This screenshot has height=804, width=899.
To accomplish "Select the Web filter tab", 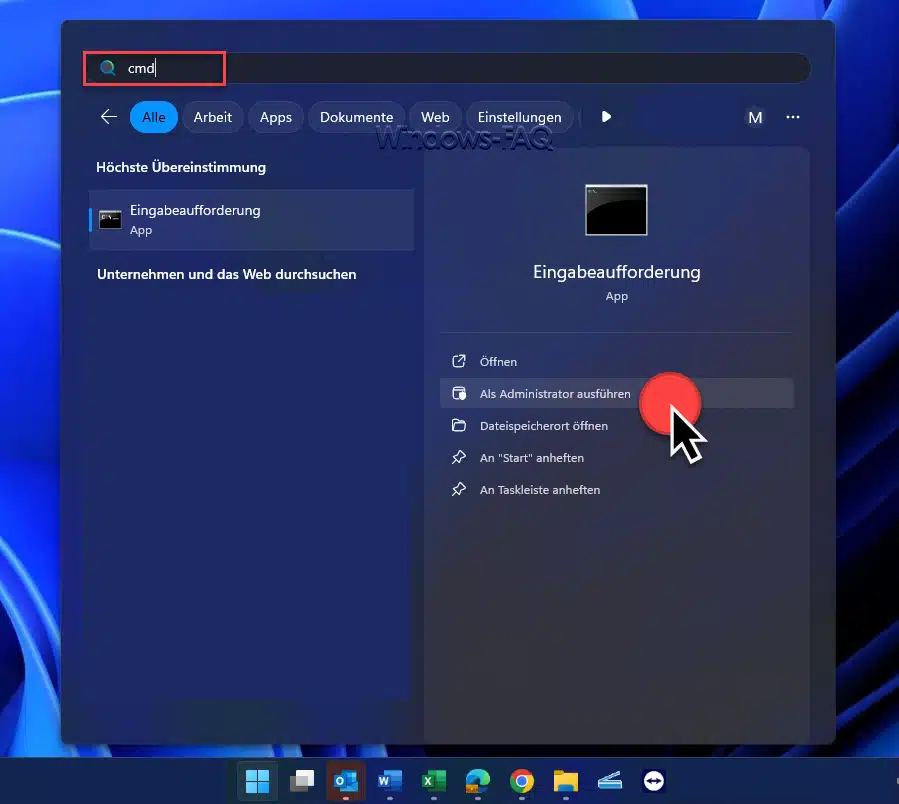I will (435, 117).
